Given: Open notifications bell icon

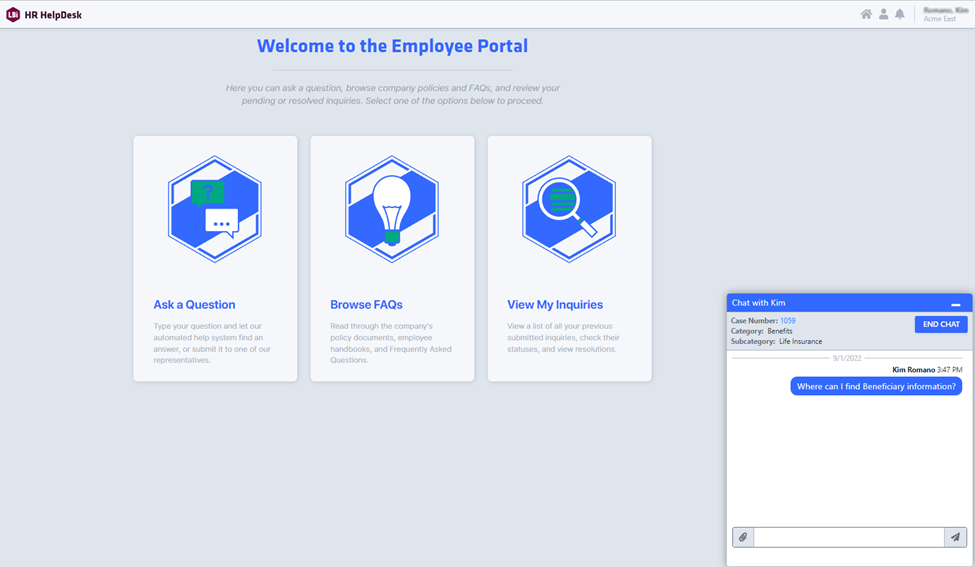Looking at the screenshot, I should [900, 14].
